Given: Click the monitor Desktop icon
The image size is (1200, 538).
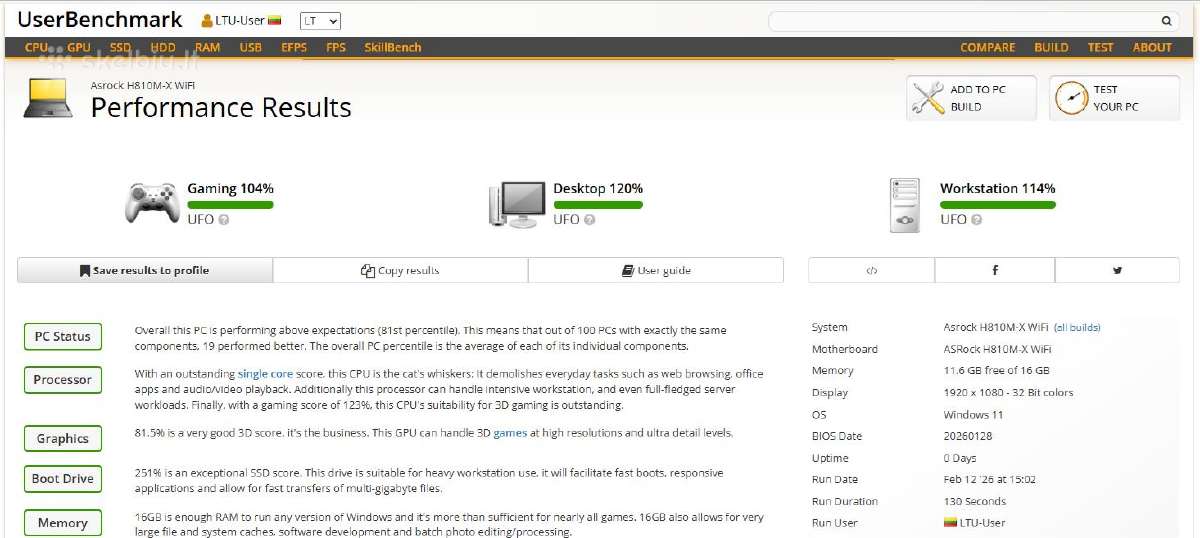Looking at the screenshot, I should pos(516,203).
